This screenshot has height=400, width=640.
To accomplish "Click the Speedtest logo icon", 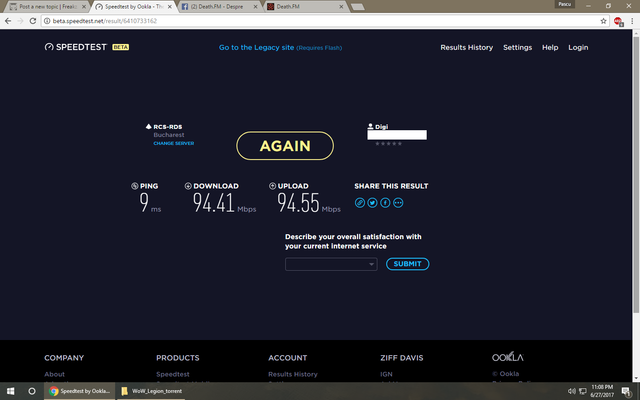I will tap(49, 47).
